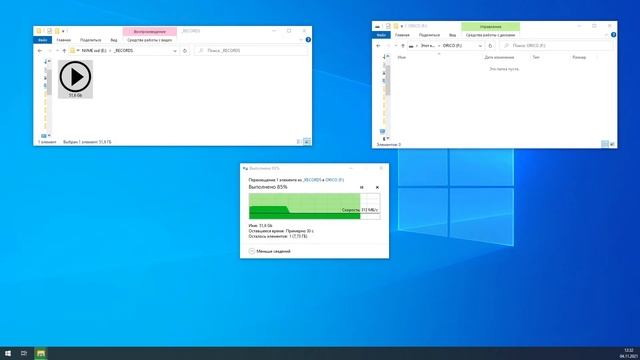The image size is (640, 360).
Task: Collapse details via Меньше сведений
Action: click(269, 251)
